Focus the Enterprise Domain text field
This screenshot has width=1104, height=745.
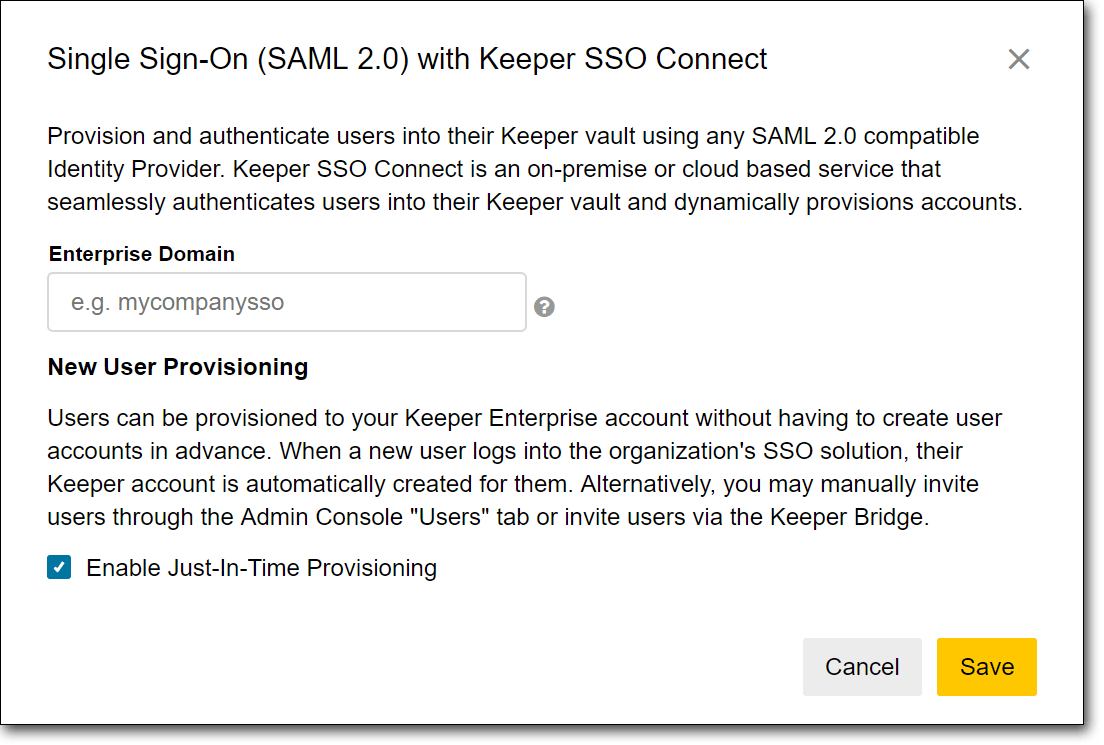(287, 302)
